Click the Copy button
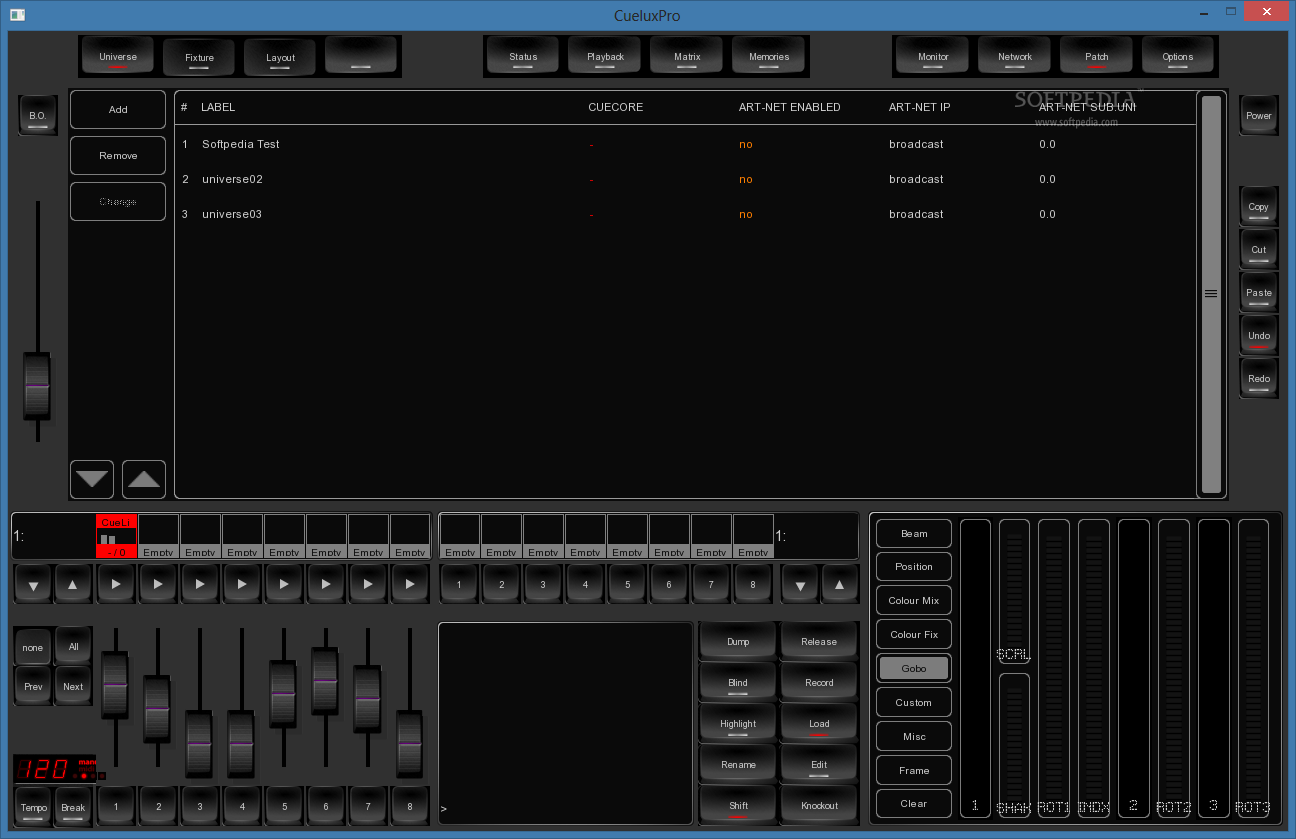Image resolution: width=1296 pixels, height=839 pixels. pyautogui.click(x=1259, y=206)
